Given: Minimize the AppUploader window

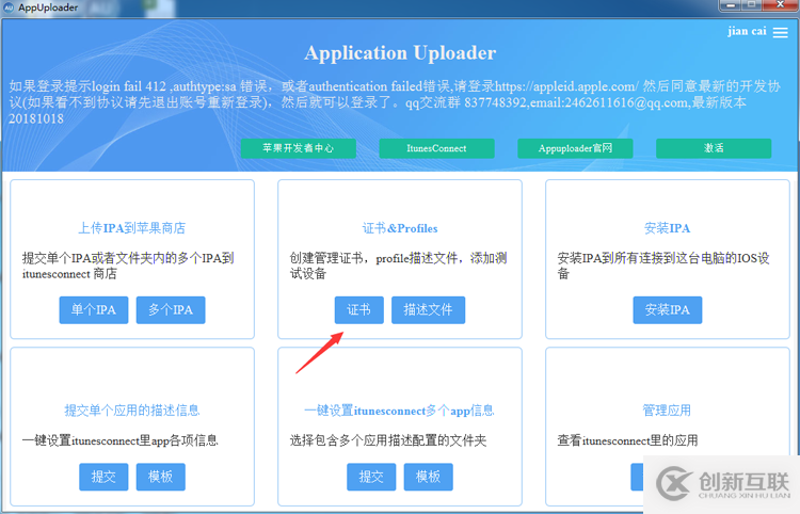Looking at the screenshot, I should pos(731,5).
